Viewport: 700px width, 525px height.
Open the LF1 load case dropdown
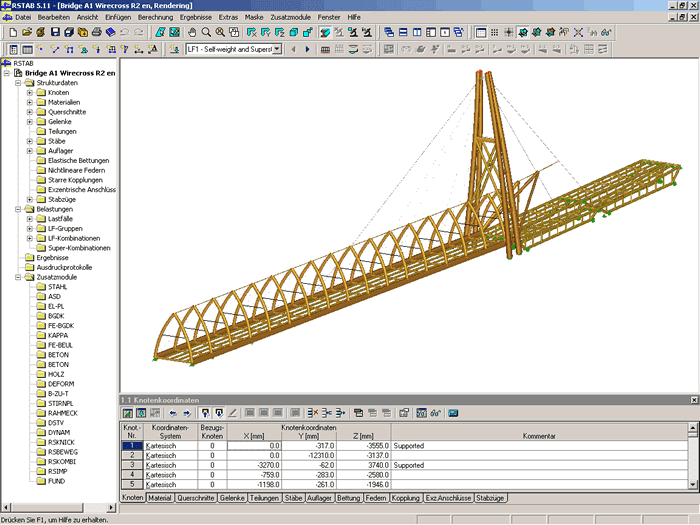click(277, 48)
